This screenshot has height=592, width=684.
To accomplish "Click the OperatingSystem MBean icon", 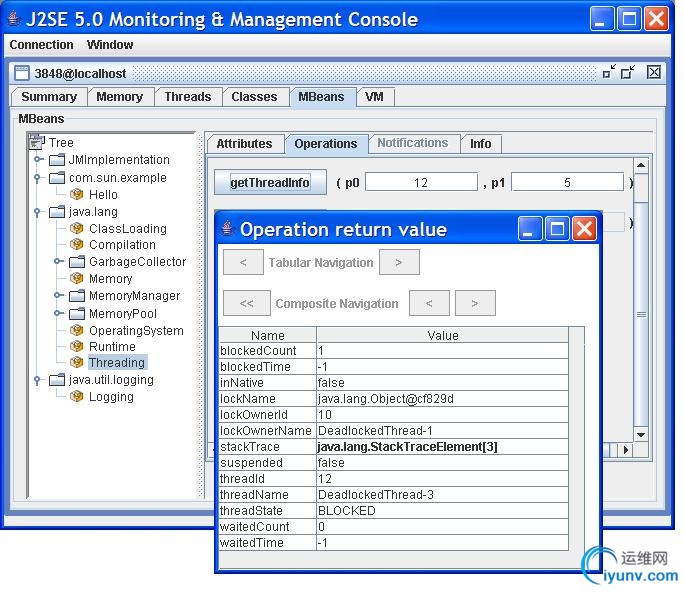I will point(77,330).
